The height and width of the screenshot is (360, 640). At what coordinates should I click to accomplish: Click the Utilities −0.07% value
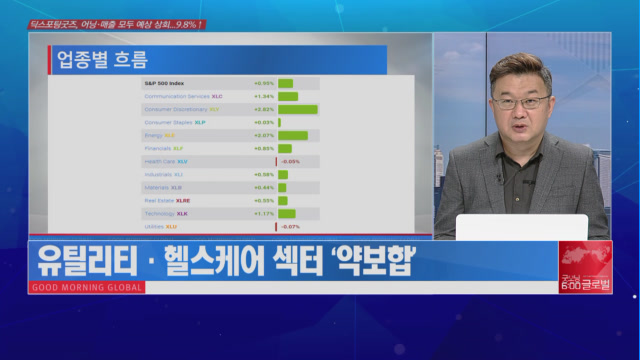(x=291, y=227)
